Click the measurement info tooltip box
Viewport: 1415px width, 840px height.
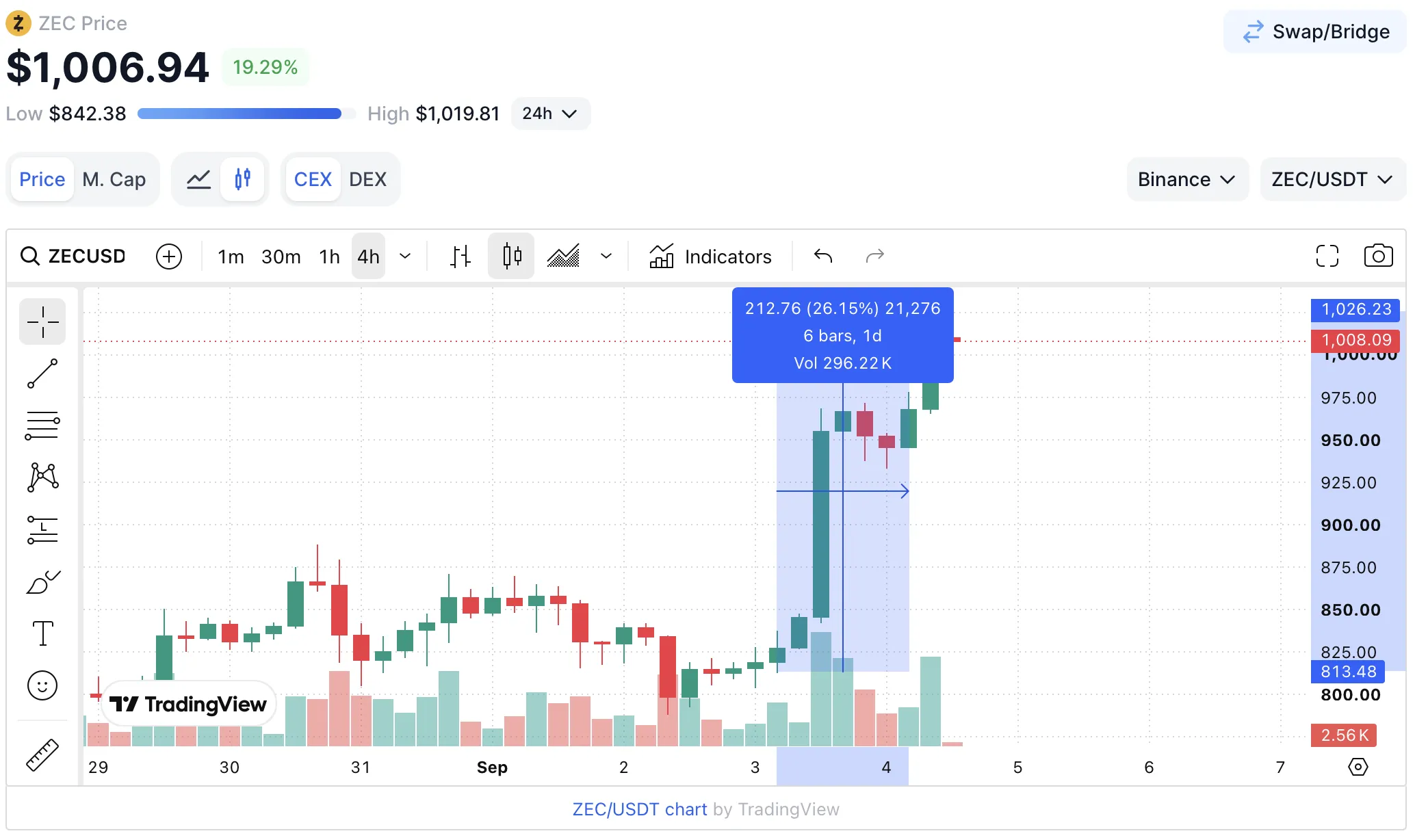click(843, 335)
